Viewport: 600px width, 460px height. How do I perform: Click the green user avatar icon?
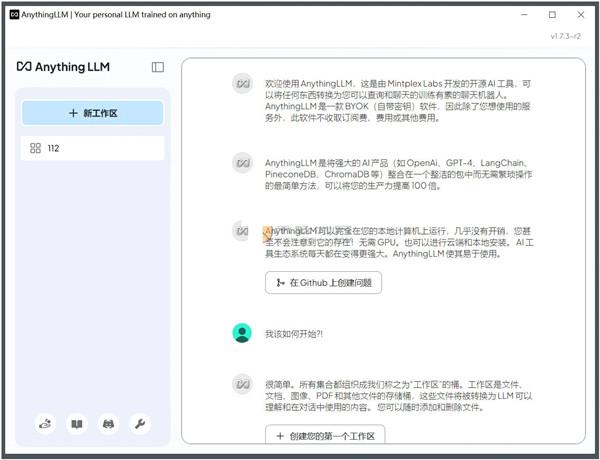241,333
